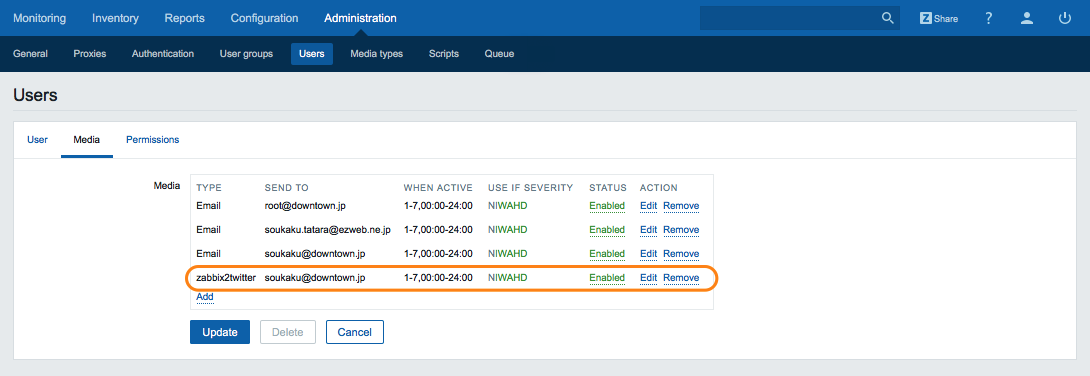
Task: Click the soukaku.tatara@ezweb.ne.jp address text
Action: click(x=328, y=229)
